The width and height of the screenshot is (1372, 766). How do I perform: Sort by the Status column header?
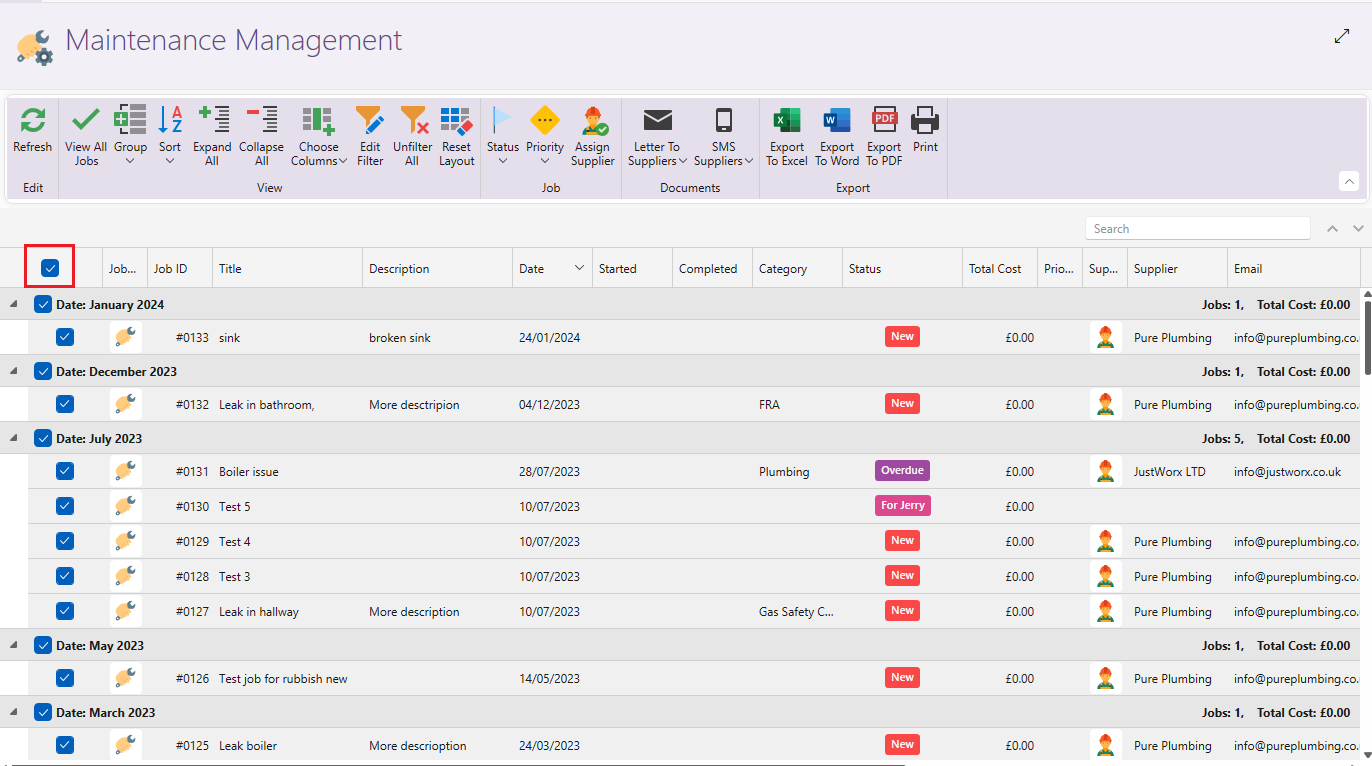point(903,268)
